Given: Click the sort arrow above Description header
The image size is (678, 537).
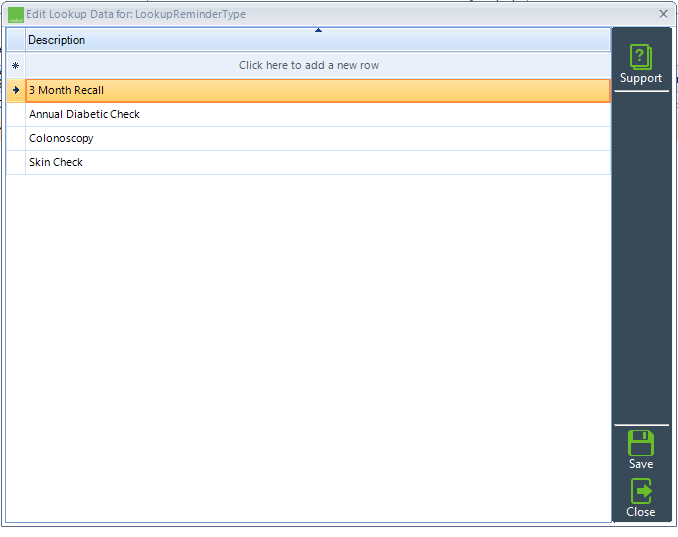Looking at the screenshot, I should (x=318, y=31).
